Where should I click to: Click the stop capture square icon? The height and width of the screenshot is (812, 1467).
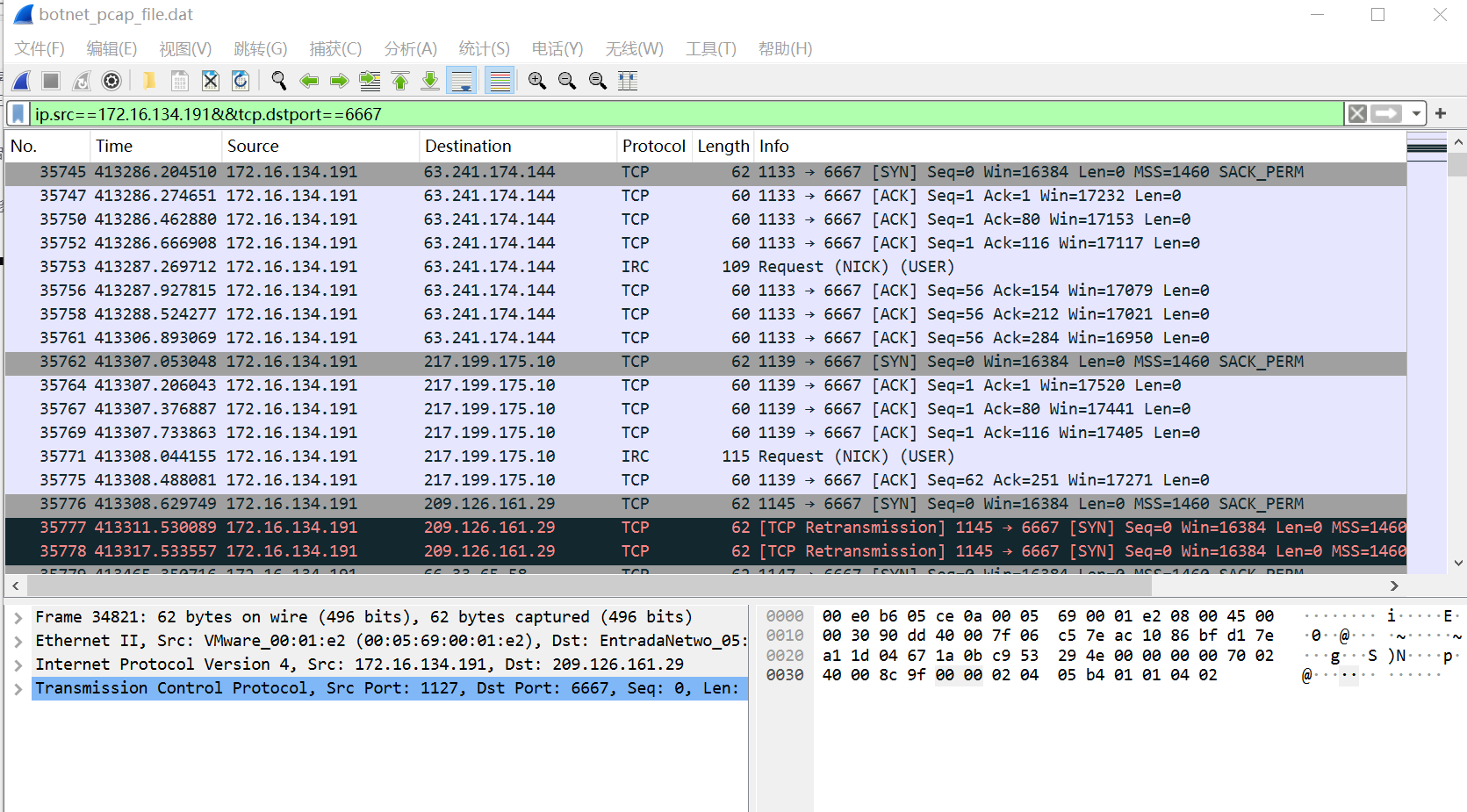pos(51,81)
